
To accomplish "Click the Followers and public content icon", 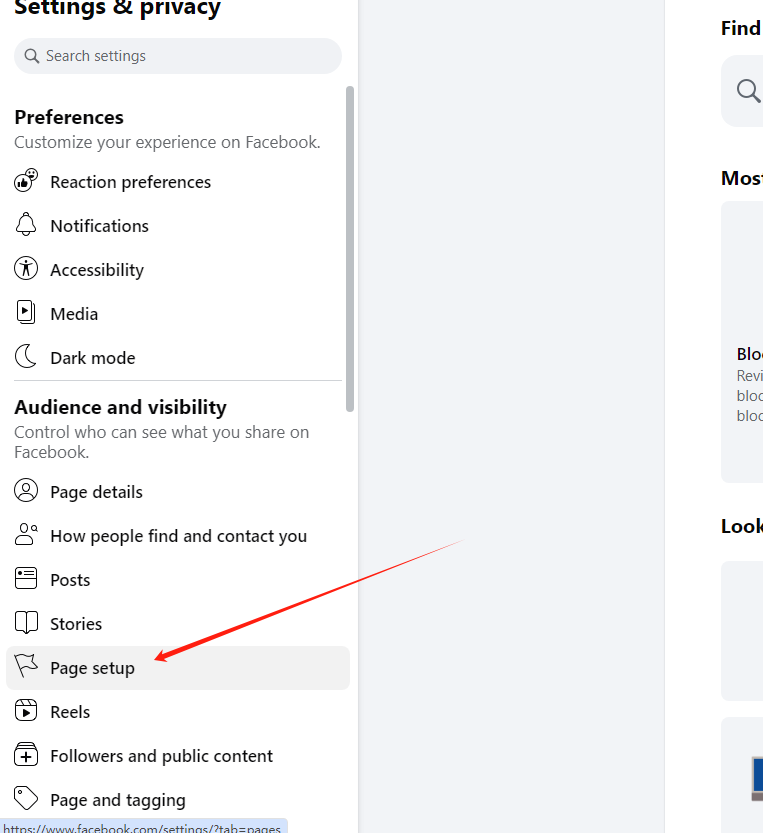I will tap(26, 756).
